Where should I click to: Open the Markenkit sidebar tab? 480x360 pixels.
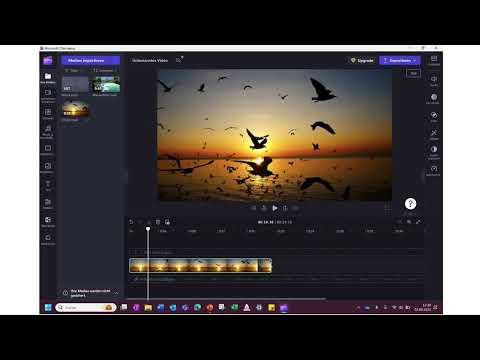point(48,240)
